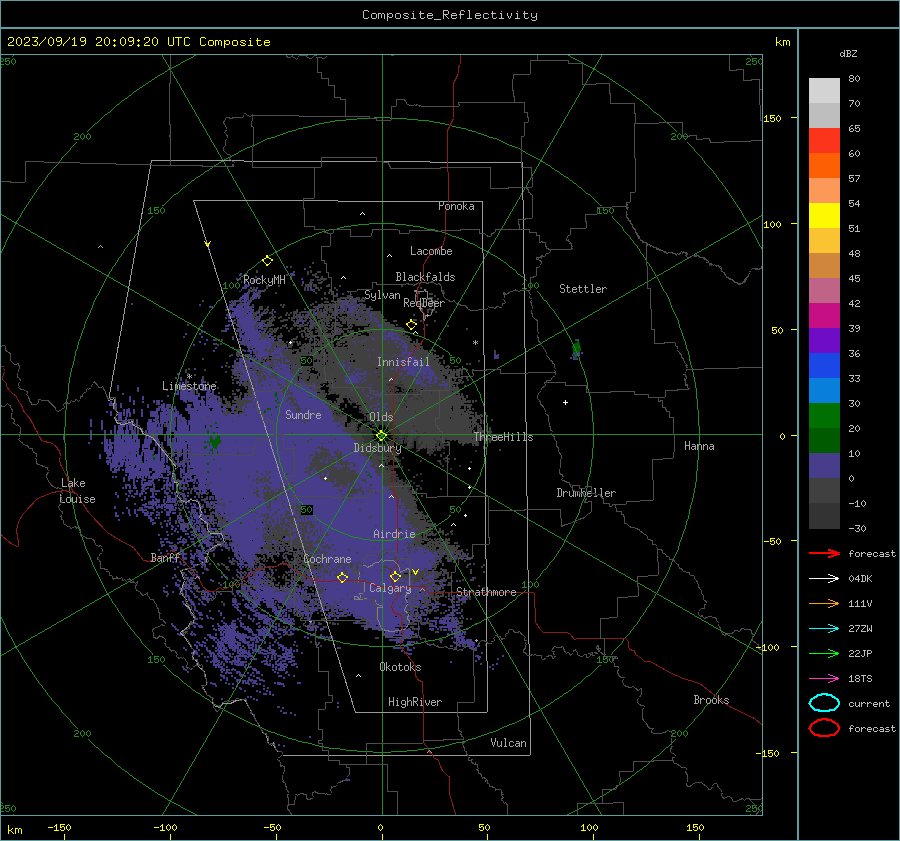Click the 'Hanna' city label

pyautogui.click(x=699, y=446)
